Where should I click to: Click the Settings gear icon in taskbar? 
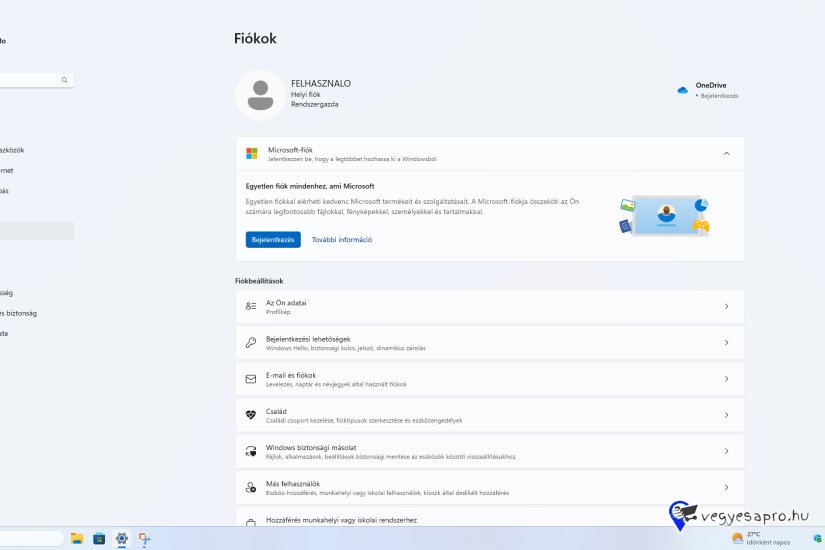(122, 538)
